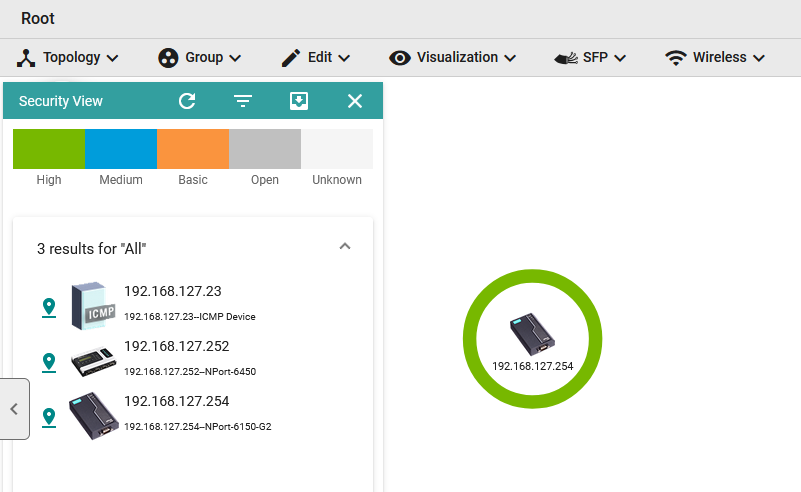Open the Edit dropdown menu
801x492 pixels.
click(315, 58)
